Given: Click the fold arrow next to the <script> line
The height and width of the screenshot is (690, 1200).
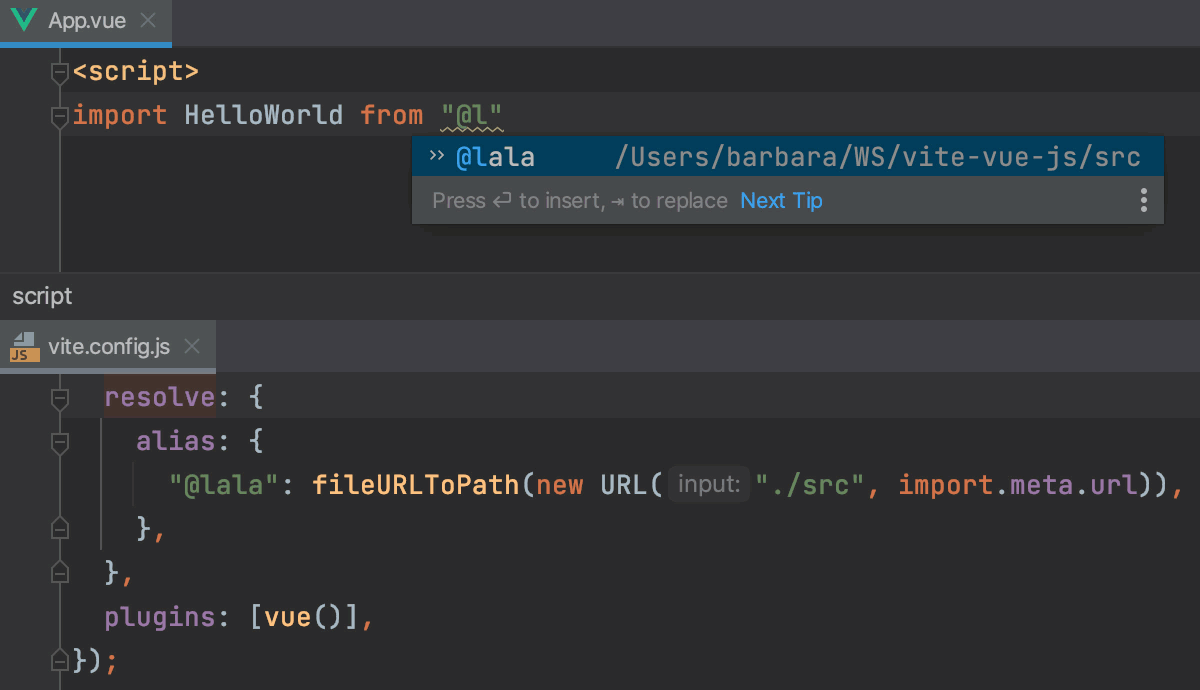Looking at the screenshot, I should [59, 71].
